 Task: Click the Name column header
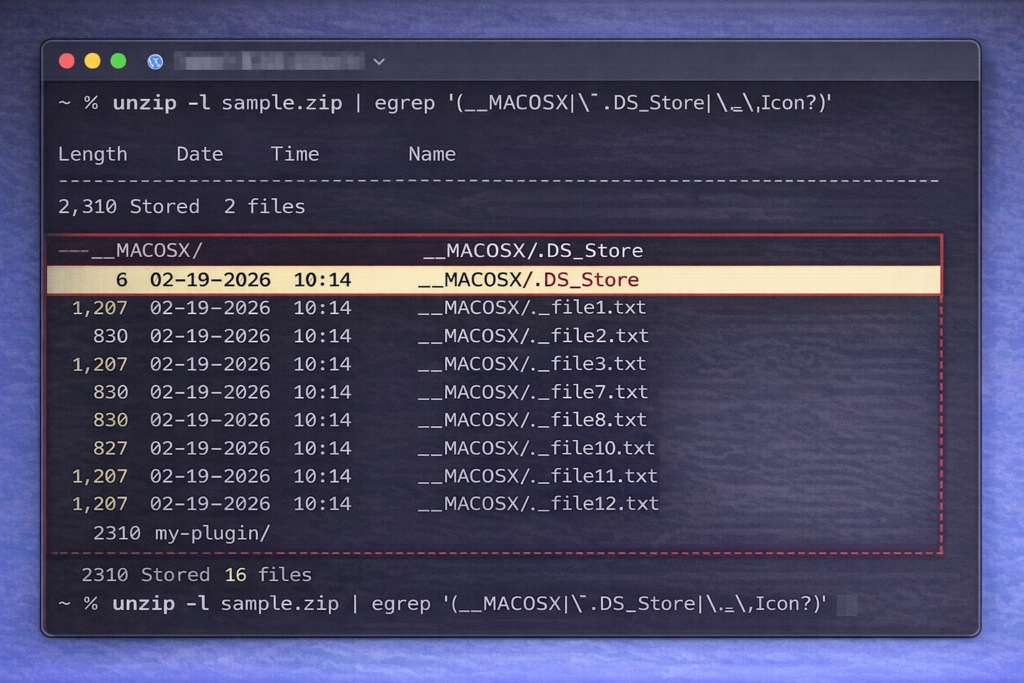pyautogui.click(x=431, y=154)
